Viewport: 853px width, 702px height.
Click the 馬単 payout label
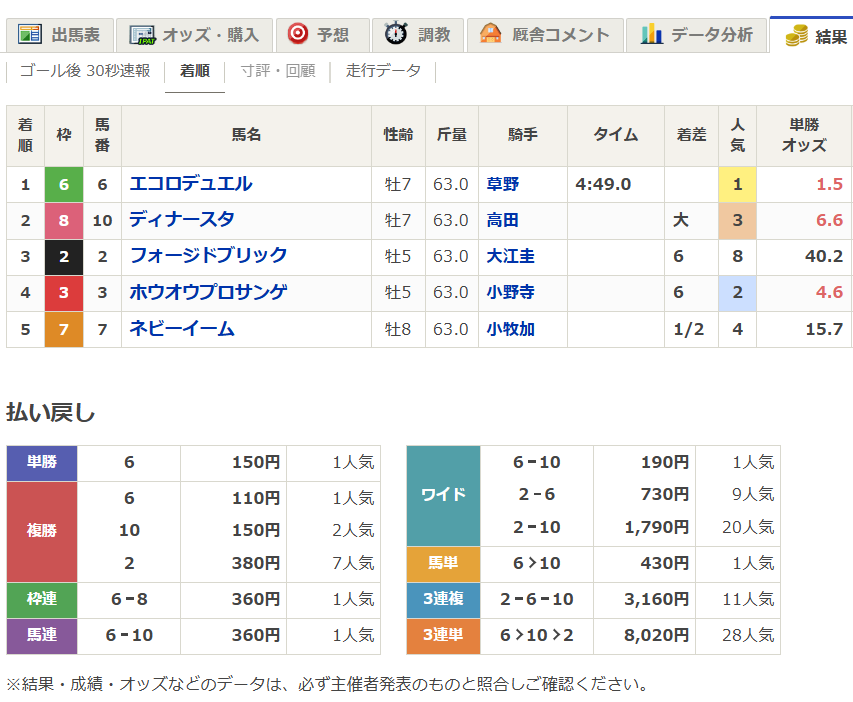(443, 563)
